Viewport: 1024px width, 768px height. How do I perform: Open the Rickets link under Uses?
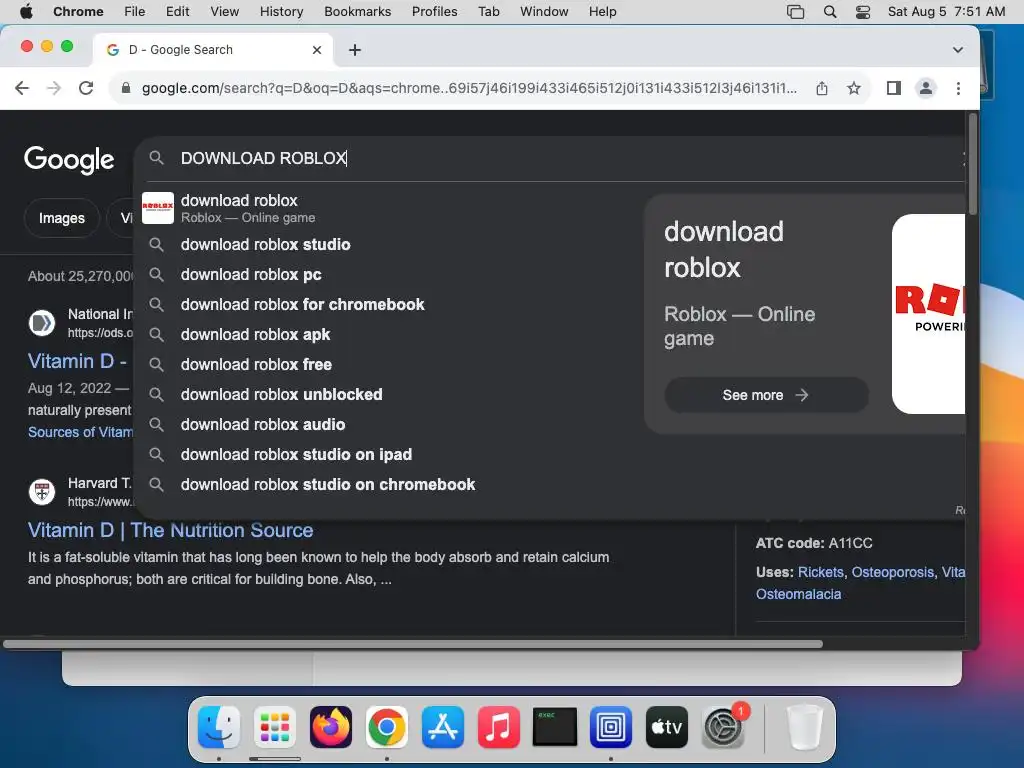(x=820, y=572)
